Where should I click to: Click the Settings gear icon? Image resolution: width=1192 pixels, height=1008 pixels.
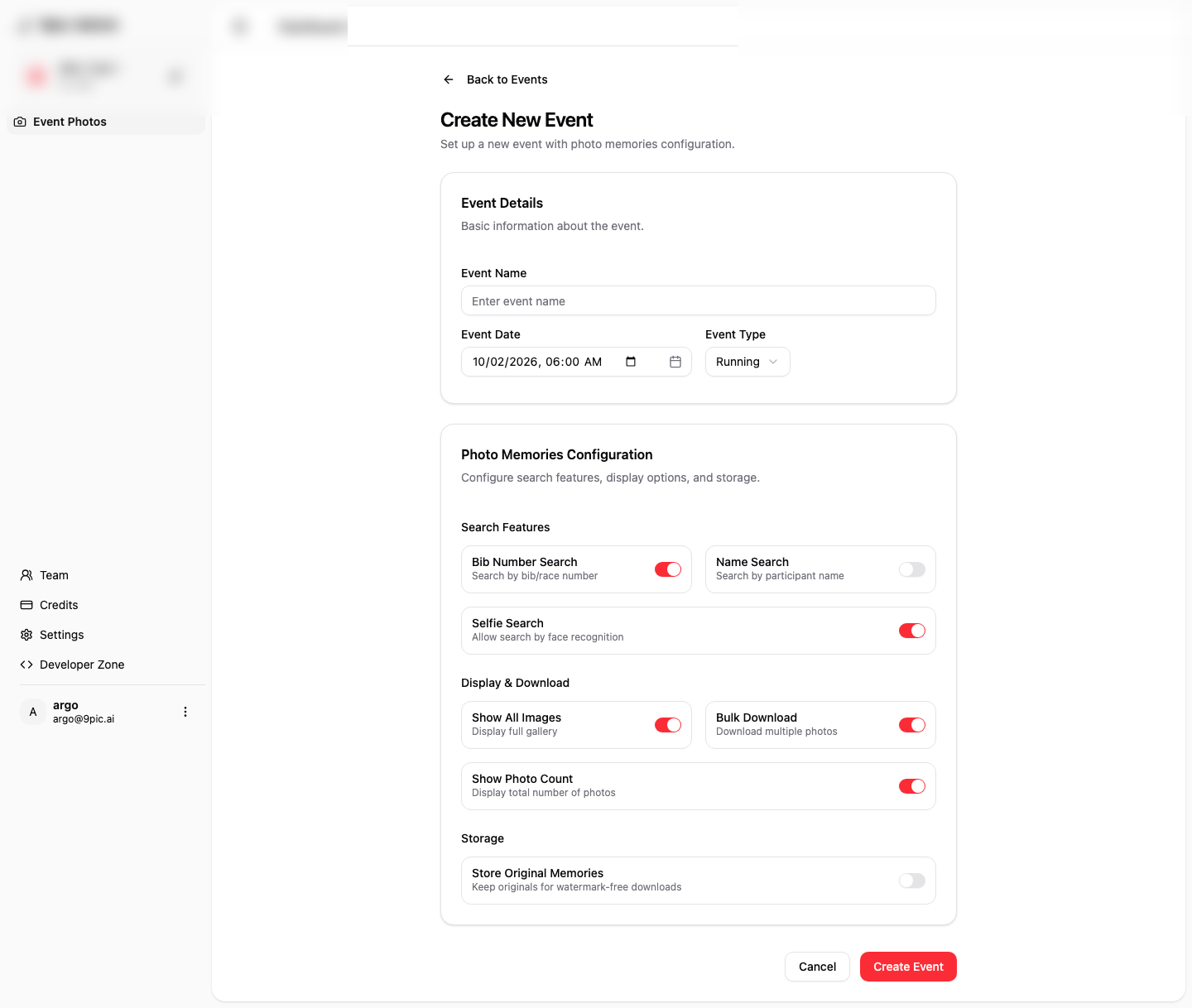[26, 635]
